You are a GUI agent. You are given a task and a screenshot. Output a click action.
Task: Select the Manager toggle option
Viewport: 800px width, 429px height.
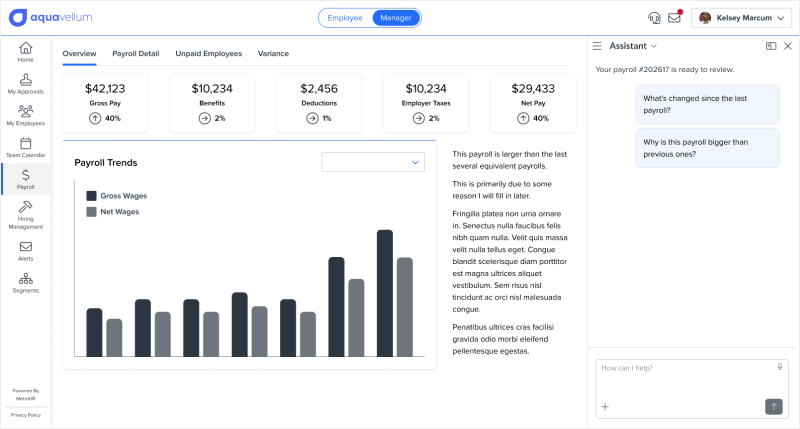point(396,18)
